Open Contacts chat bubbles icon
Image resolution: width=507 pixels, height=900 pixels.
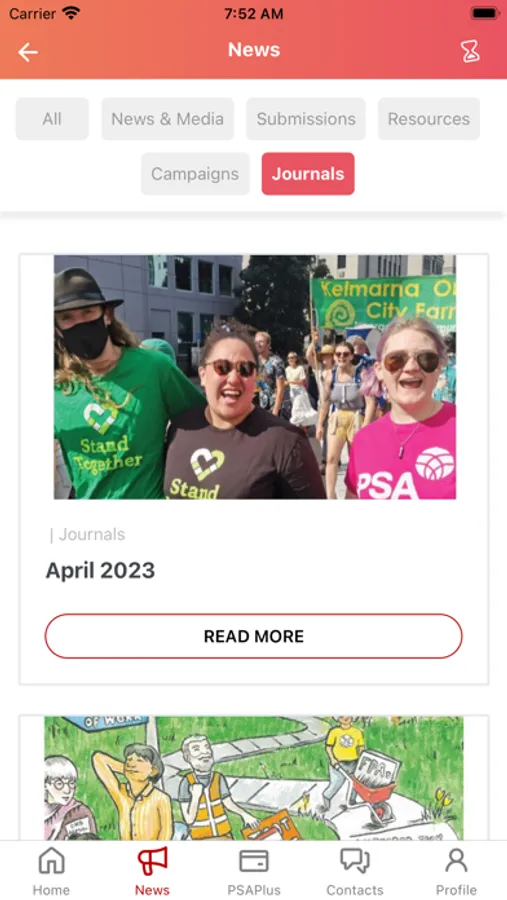(x=355, y=861)
